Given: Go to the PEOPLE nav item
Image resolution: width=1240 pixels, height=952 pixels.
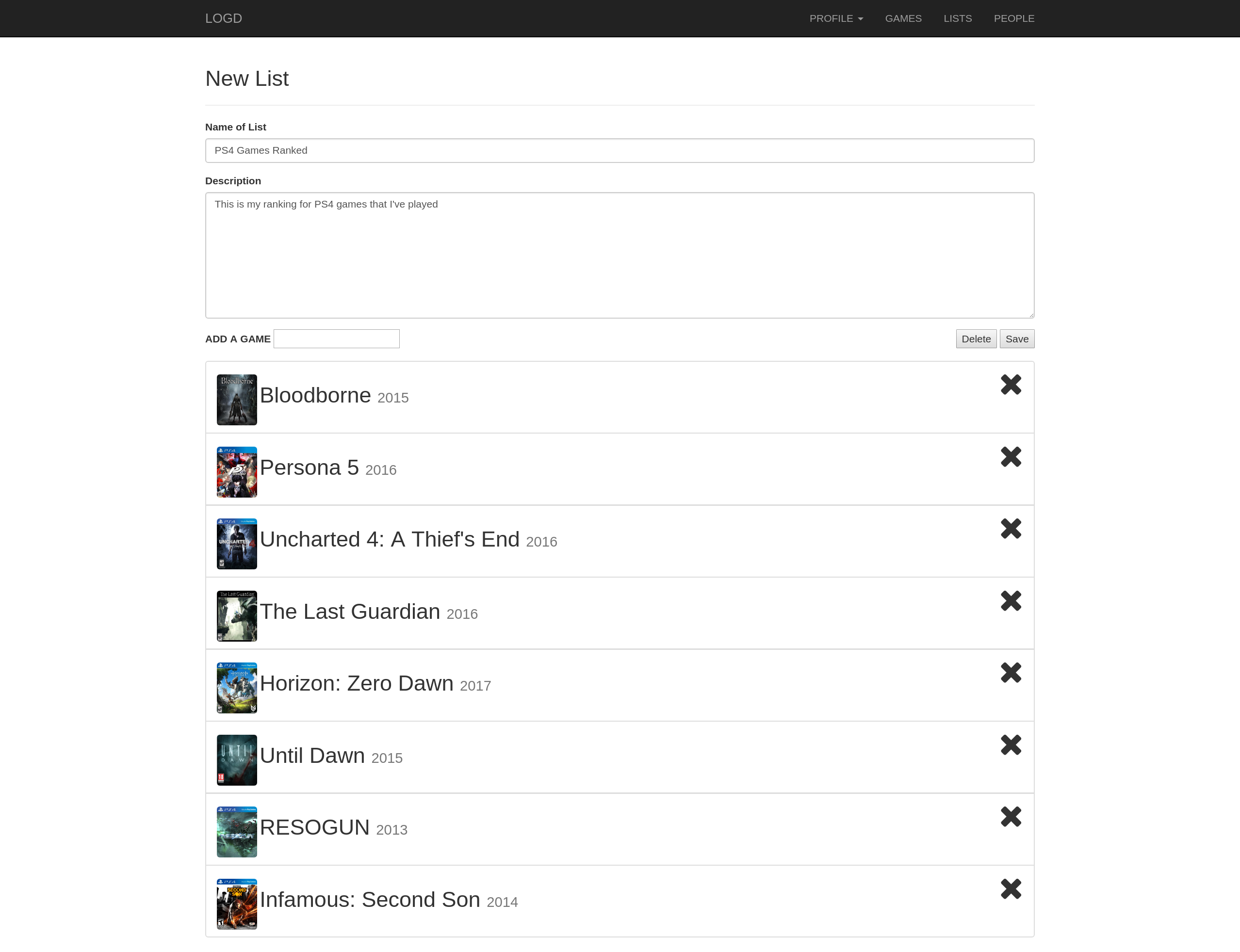Looking at the screenshot, I should 1014,19.
